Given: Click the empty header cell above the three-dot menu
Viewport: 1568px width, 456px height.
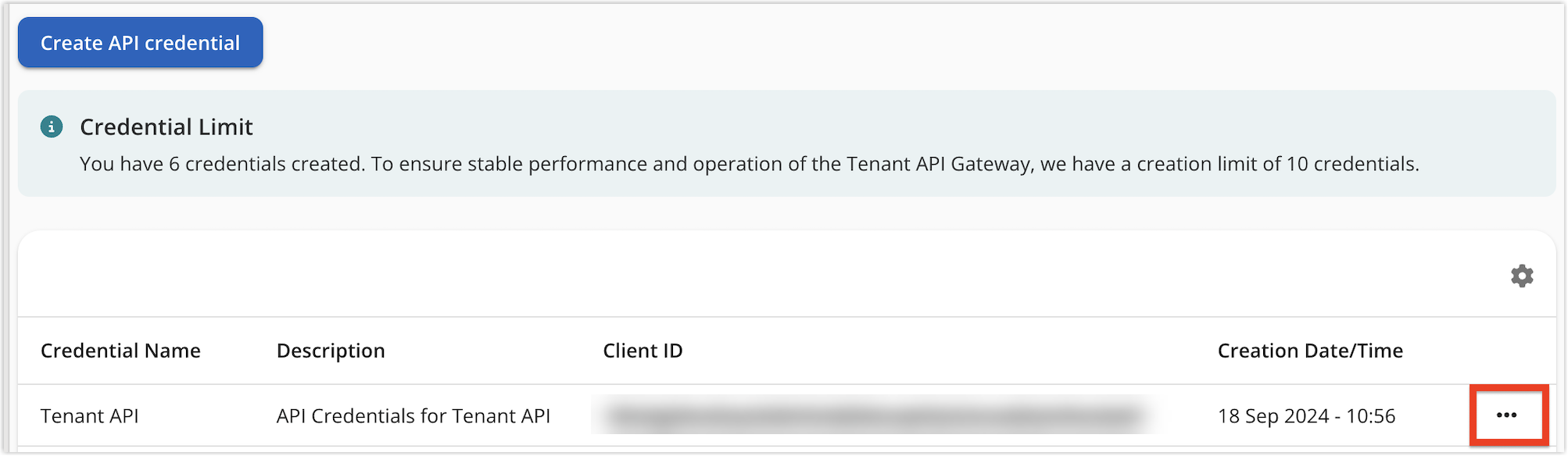Looking at the screenshot, I should pyautogui.click(x=1506, y=351).
